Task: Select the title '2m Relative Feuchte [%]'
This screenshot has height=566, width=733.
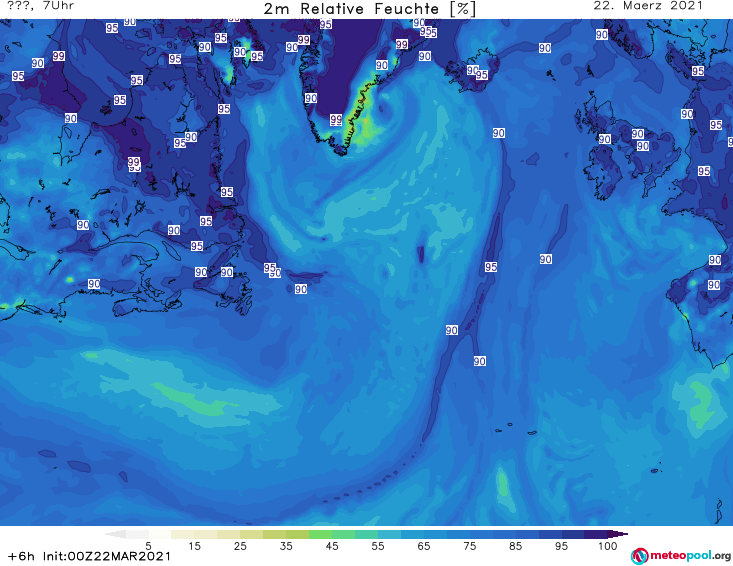Action: tap(369, 9)
